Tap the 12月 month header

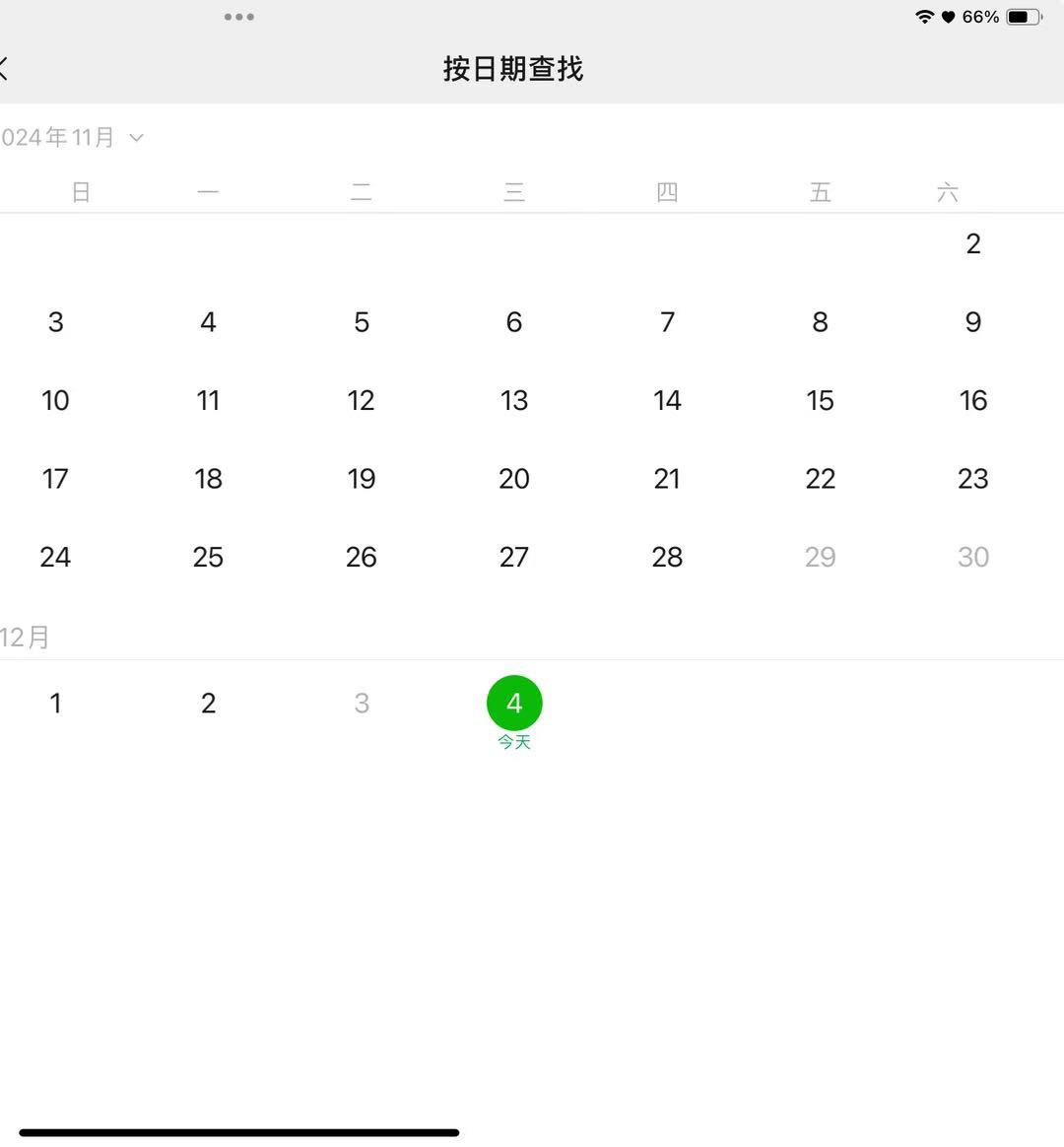tap(25, 638)
